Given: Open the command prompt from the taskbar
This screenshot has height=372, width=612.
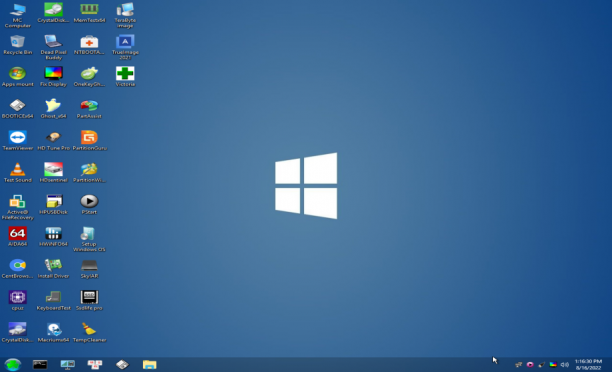Looking at the screenshot, I should point(40,365).
